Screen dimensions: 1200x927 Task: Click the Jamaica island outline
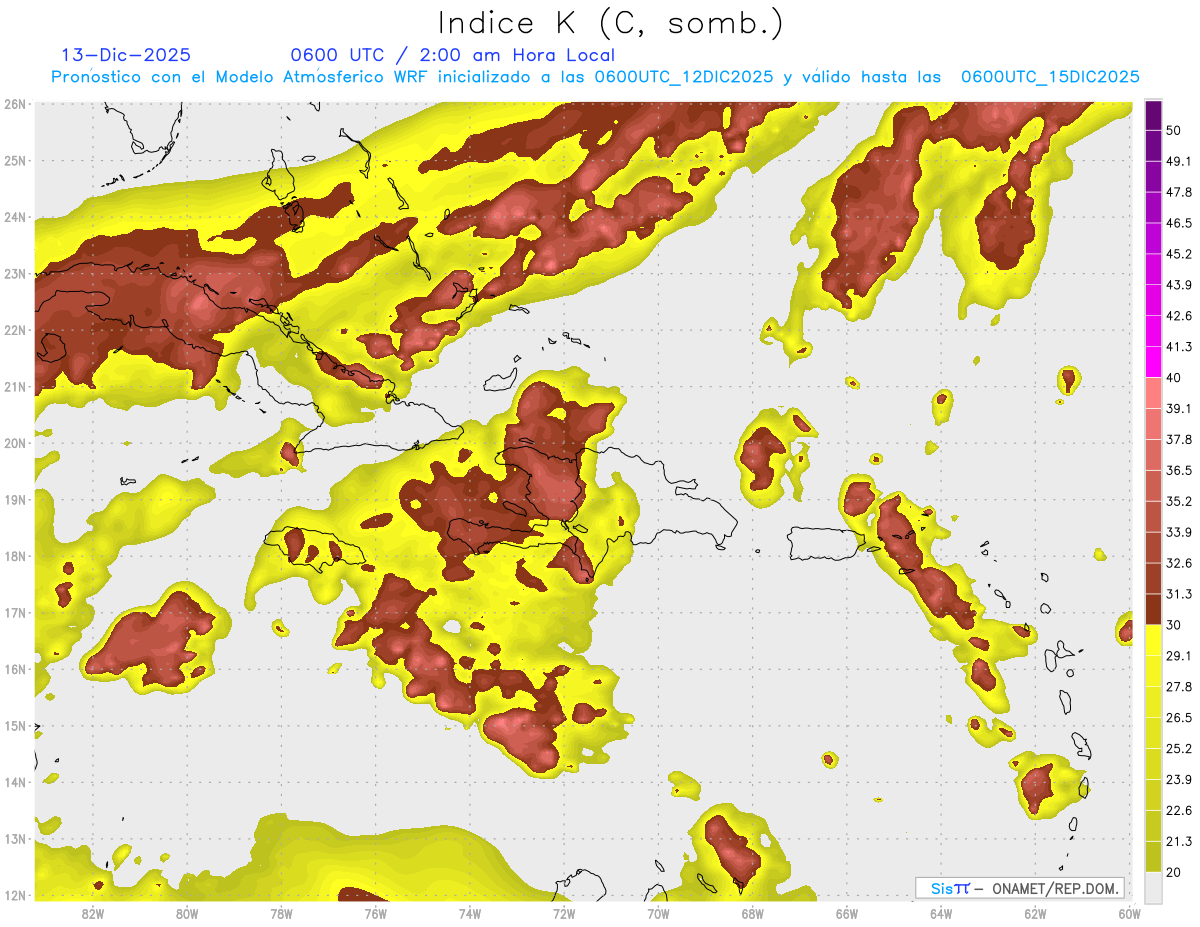315,548
